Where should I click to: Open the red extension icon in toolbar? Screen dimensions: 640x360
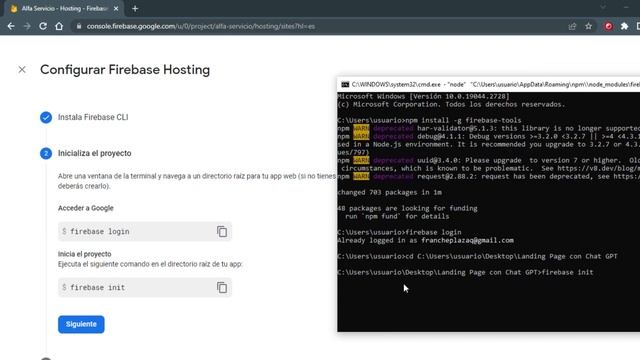coord(609,26)
